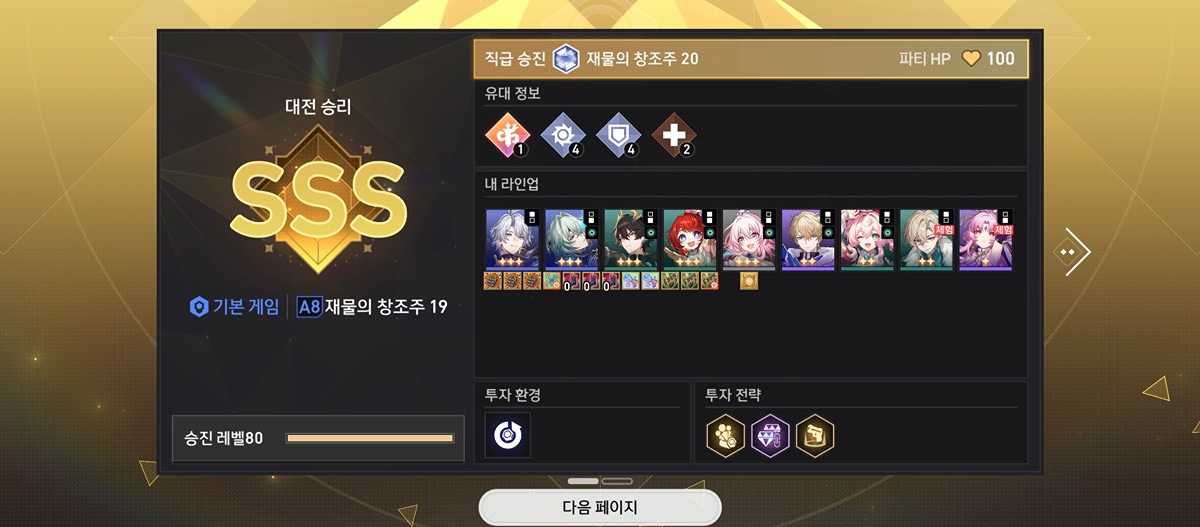Click the brown plus-cross bond icon
The image size is (1200, 527).
click(x=673, y=135)
